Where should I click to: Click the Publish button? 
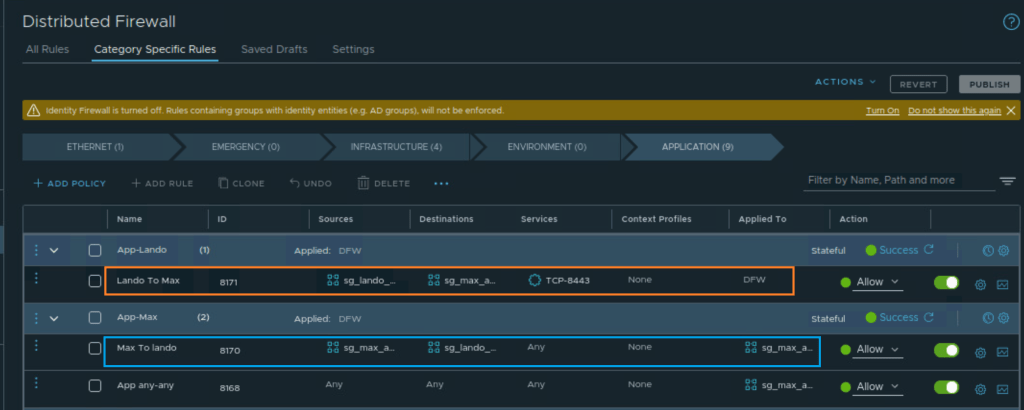[989, 85]
